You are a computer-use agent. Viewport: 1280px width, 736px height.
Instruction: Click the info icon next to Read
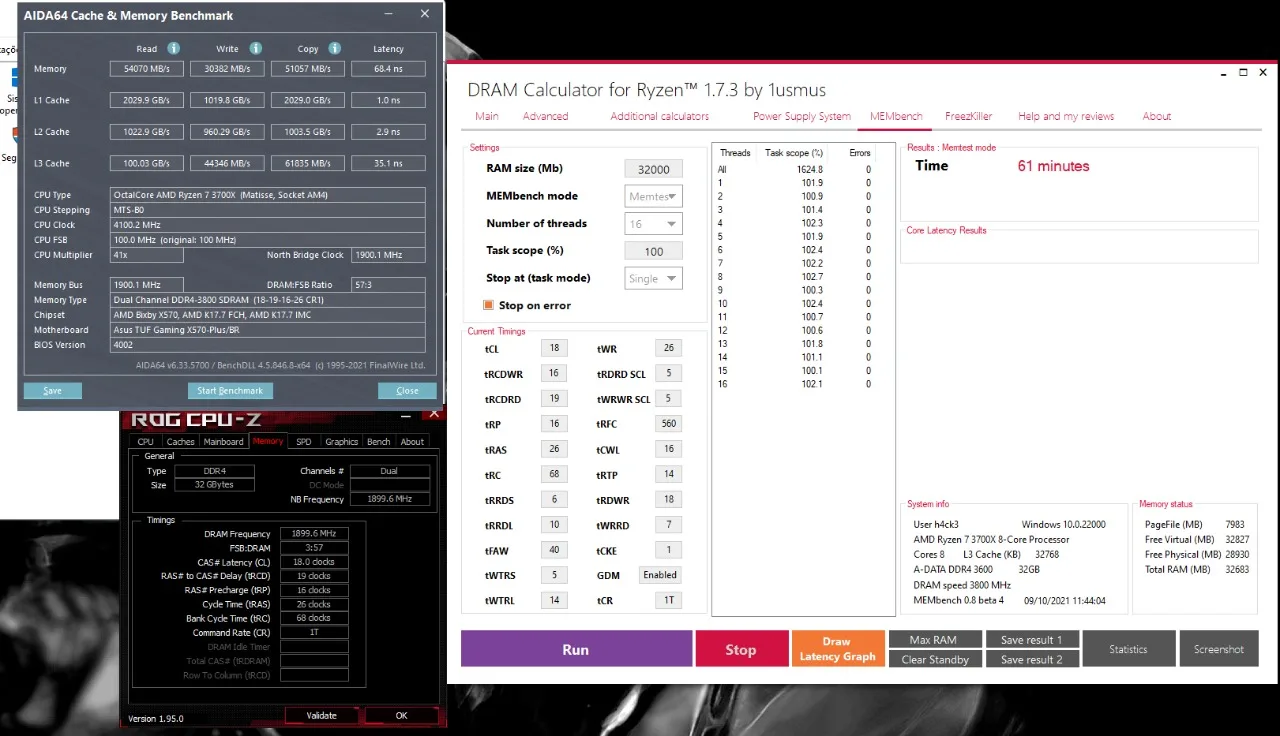coord(174,48)
